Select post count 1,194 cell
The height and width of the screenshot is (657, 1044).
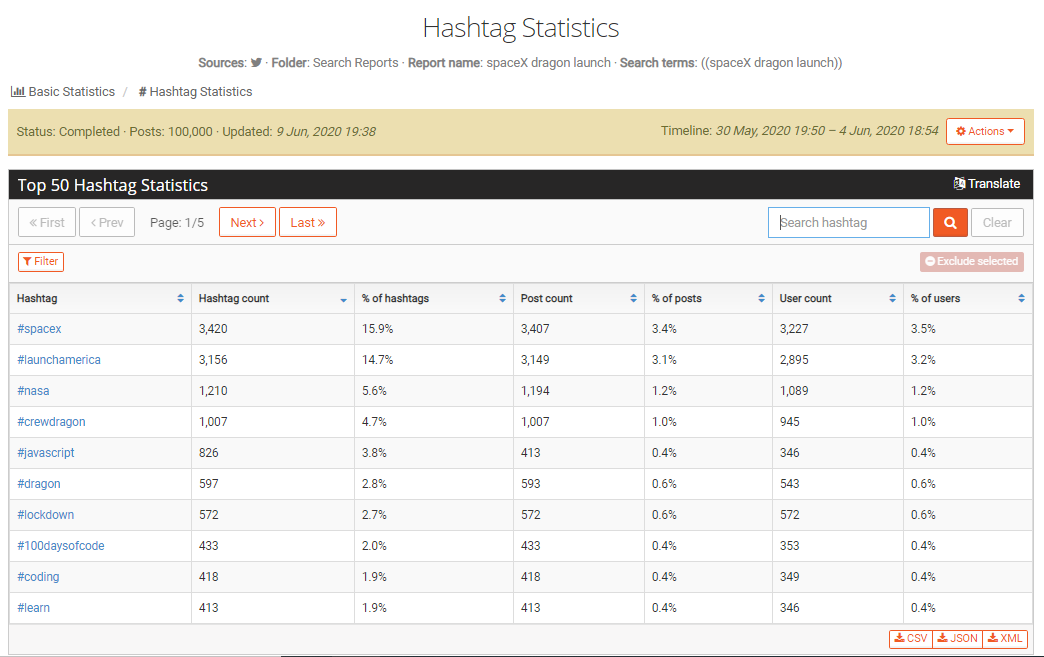579,391
